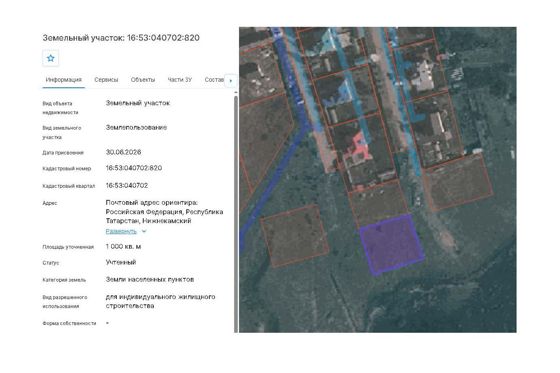Select the Части ЗУ tab
The width and height of the screenshot is (560, 373).
tap(180, 80)
